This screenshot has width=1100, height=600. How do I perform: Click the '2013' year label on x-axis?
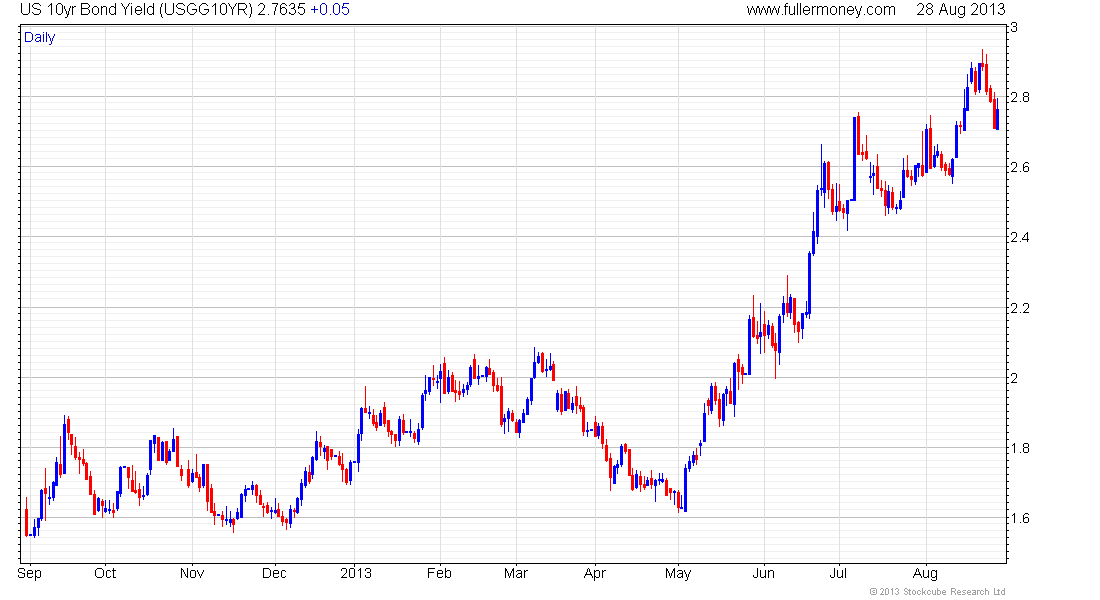pos(356,573)
